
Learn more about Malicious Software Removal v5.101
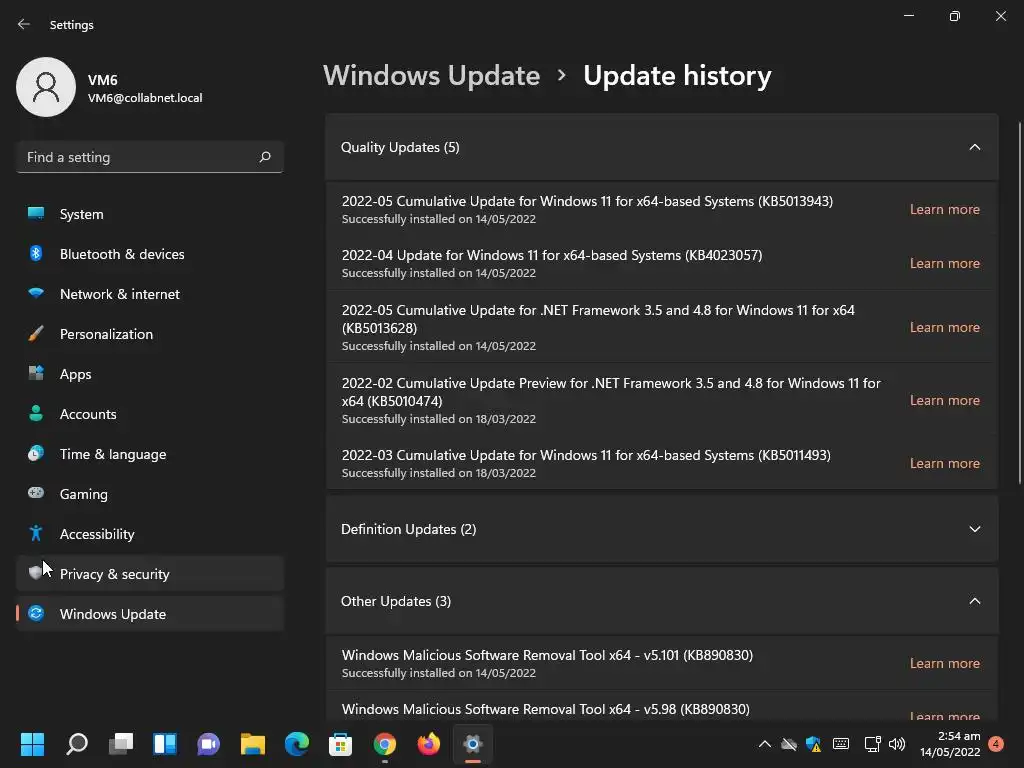(x=944, y=663)
